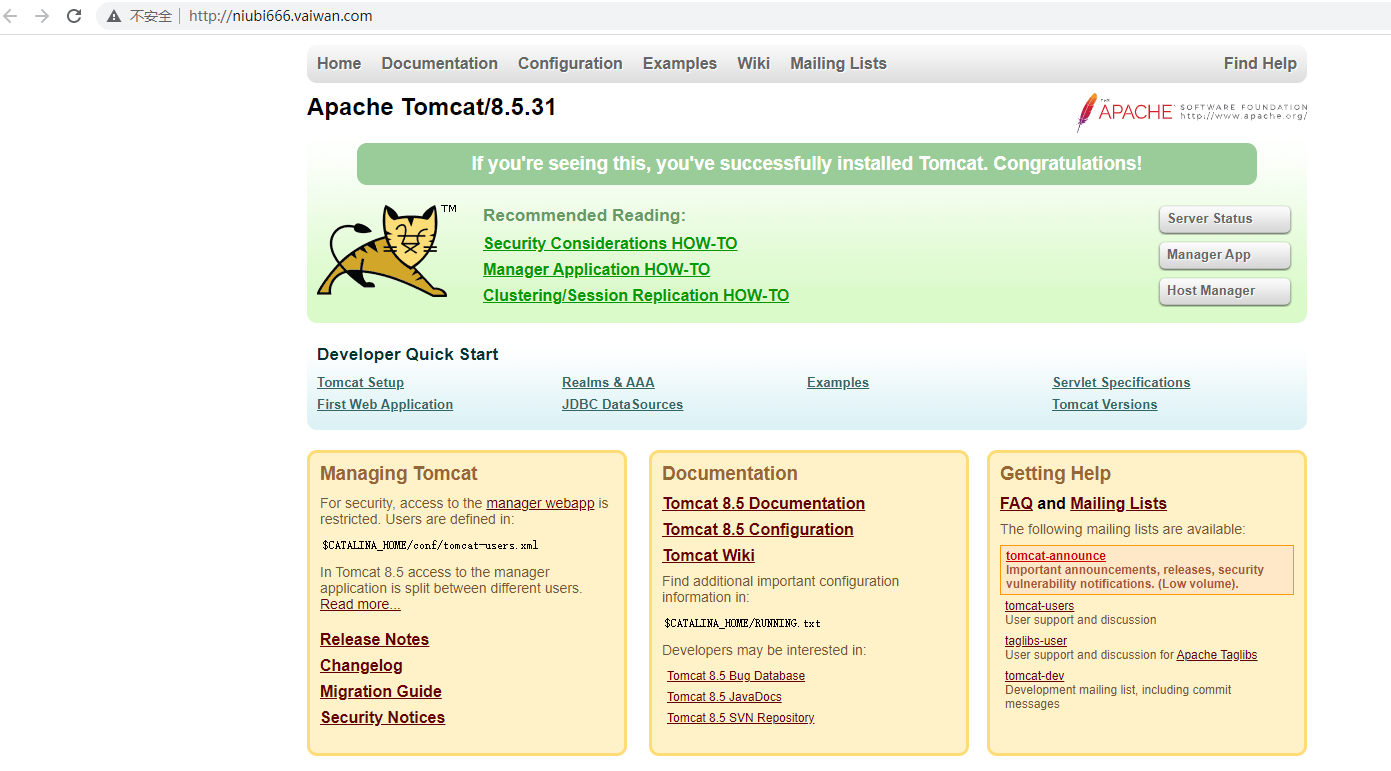Open the Documentation nav menu item

coord(439,63)
